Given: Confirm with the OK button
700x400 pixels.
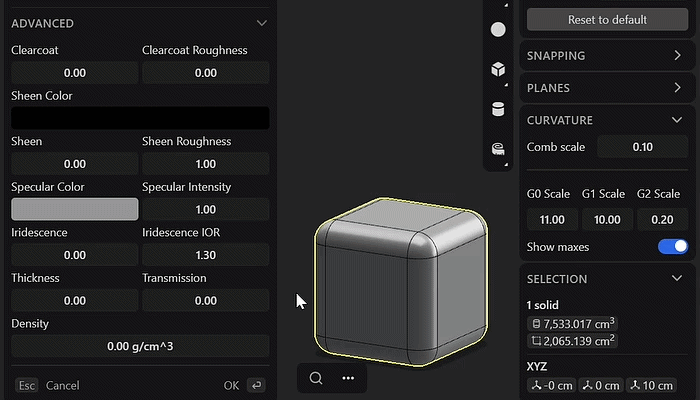Looking at the screenshot, I should (x=231, y=385).
